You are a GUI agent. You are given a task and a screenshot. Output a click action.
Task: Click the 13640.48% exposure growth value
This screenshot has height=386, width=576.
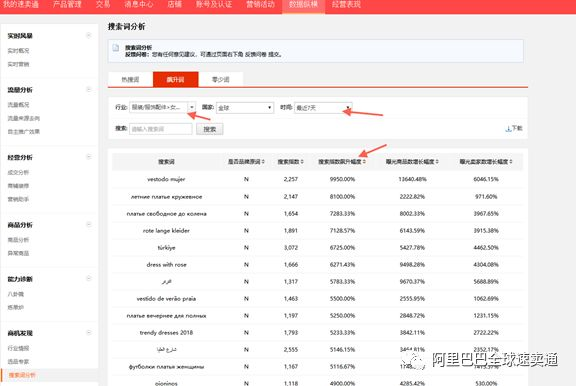pyautogui.click(x=412, y=179)
